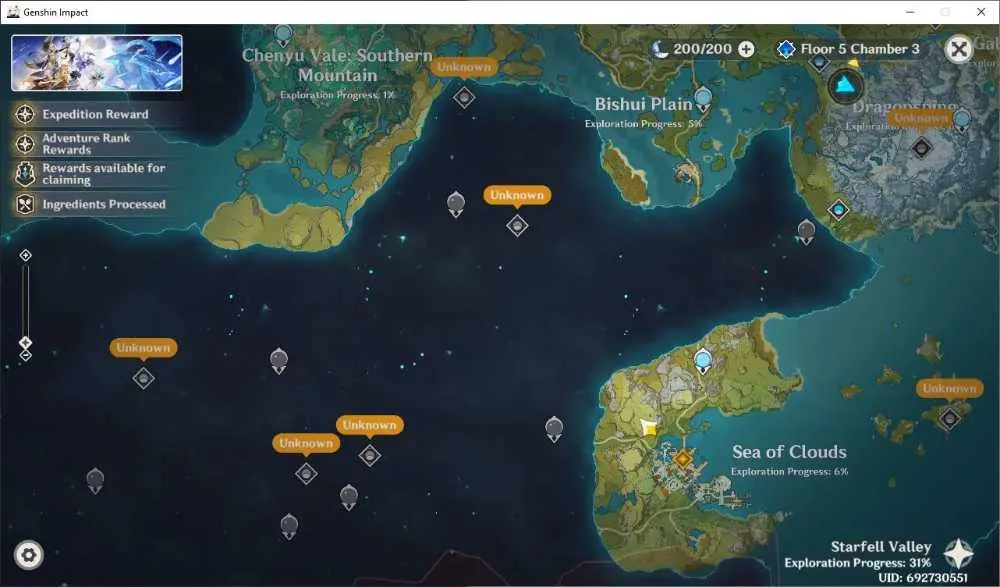Screen dimensions: 1000x587
Task: Click Unknown label on Chenyu Vale's southern coast
Action: 464,67
